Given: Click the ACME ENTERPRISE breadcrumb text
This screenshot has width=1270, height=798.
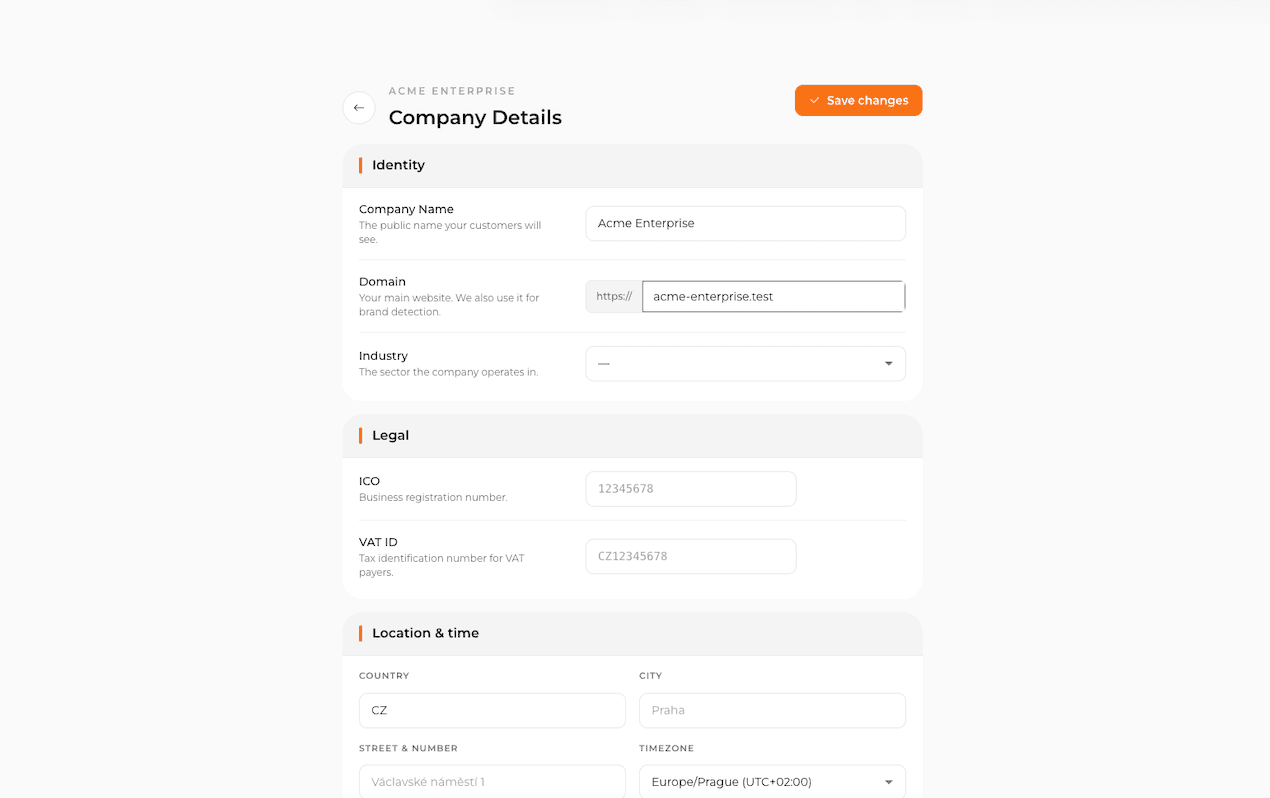Looking at the screenshot, I should click(452, 91).
